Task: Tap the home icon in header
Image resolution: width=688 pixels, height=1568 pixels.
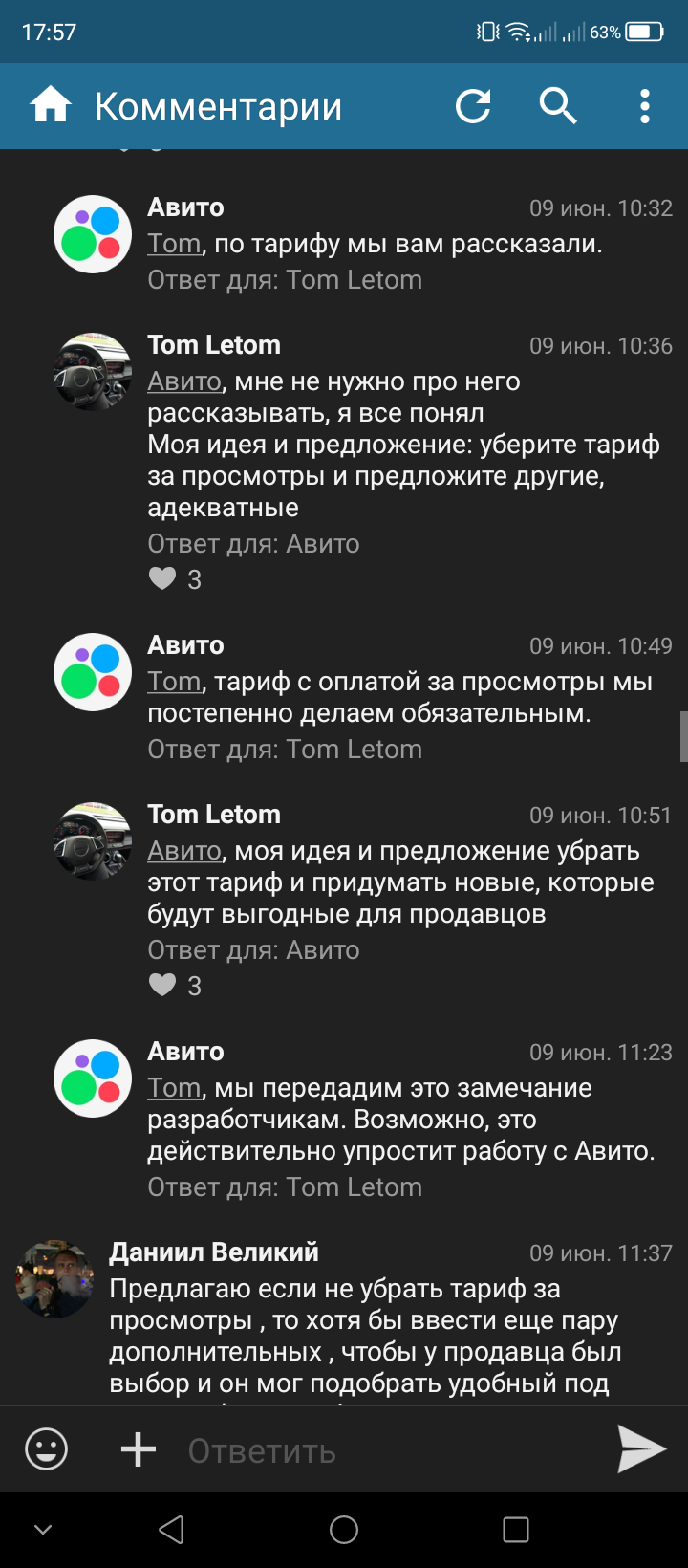Action: [51, 105]
